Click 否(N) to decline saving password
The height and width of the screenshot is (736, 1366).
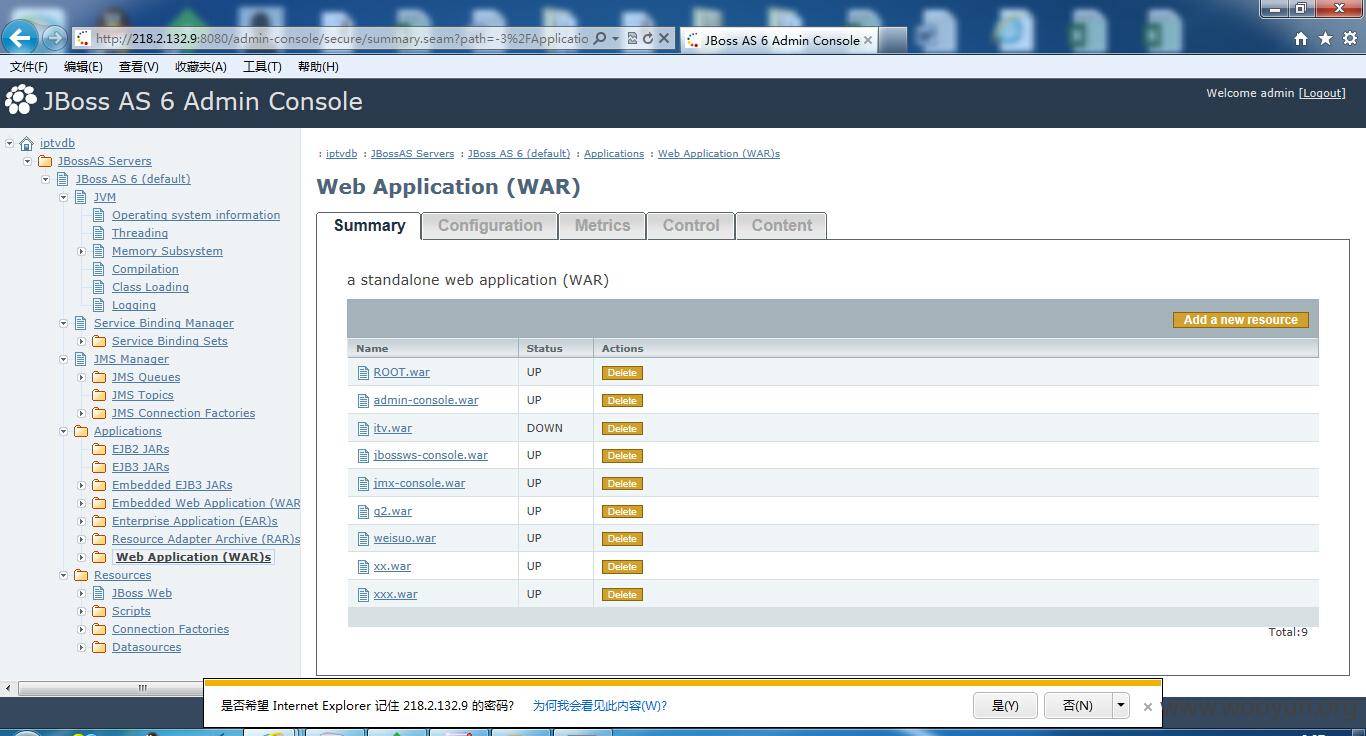(x=1078, y=705)
